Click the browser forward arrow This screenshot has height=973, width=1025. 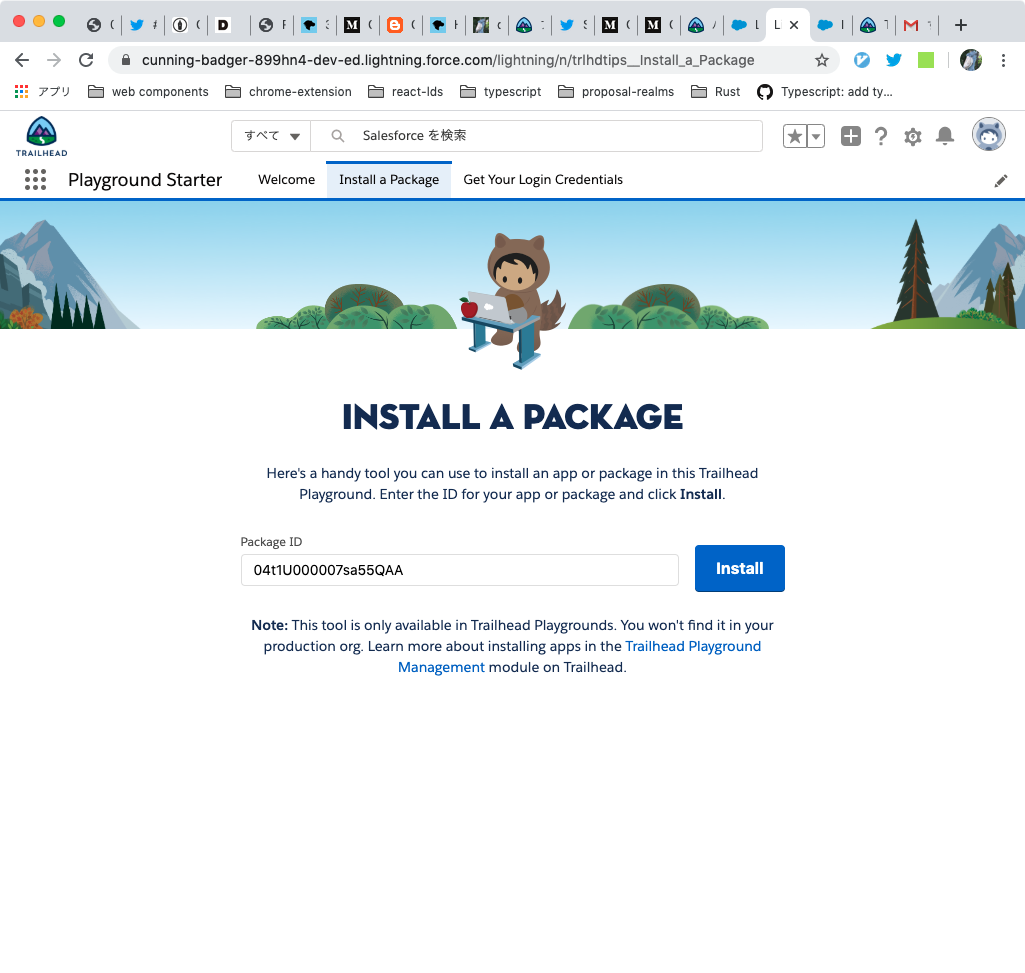coord(54,60)
